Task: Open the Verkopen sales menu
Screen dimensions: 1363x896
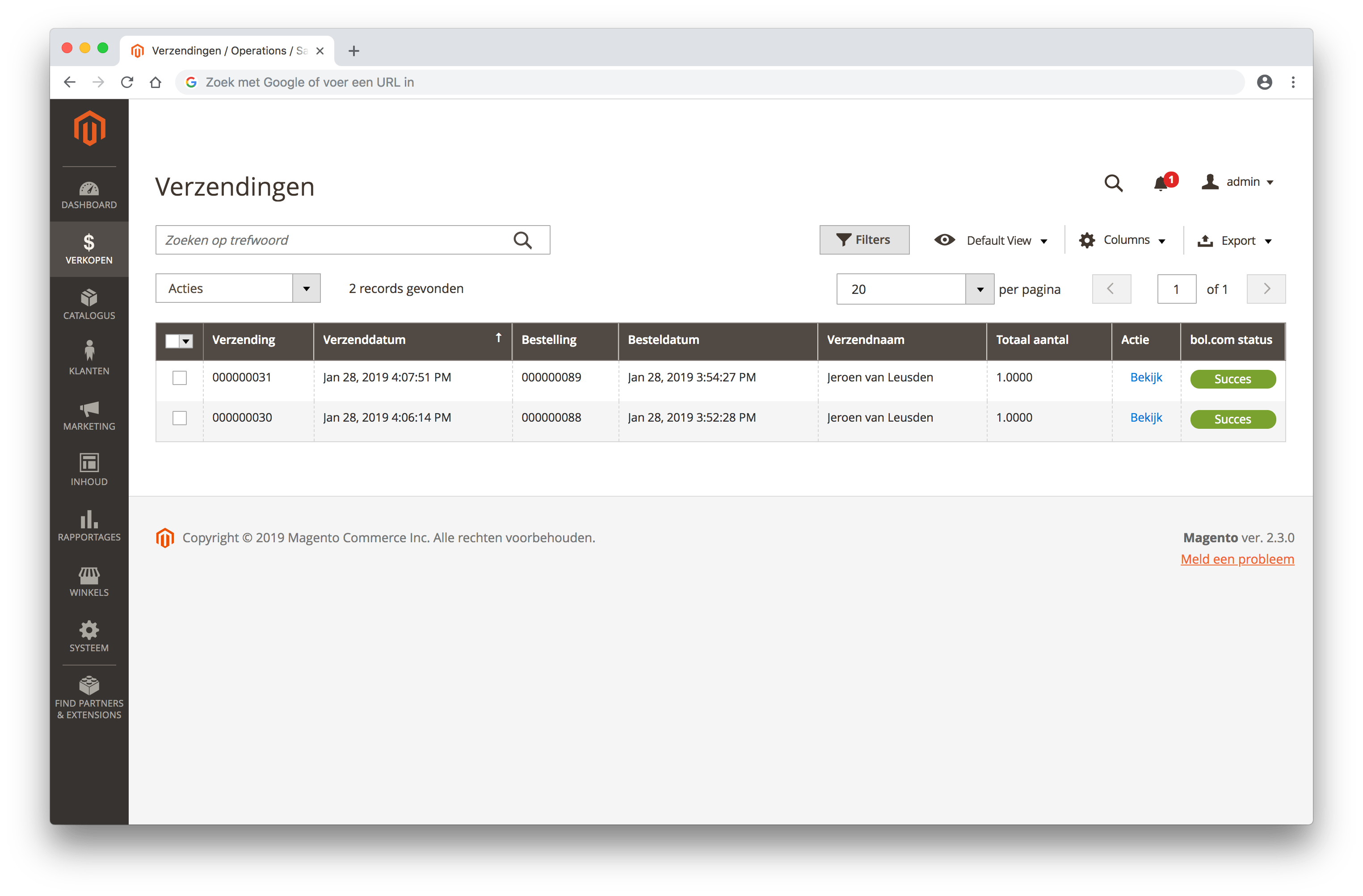Action: 89,250
